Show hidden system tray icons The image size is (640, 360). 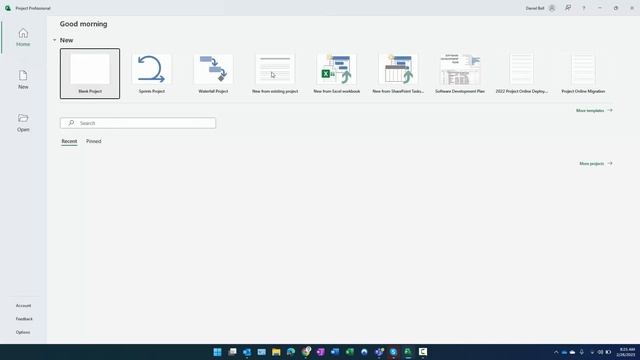556,352
